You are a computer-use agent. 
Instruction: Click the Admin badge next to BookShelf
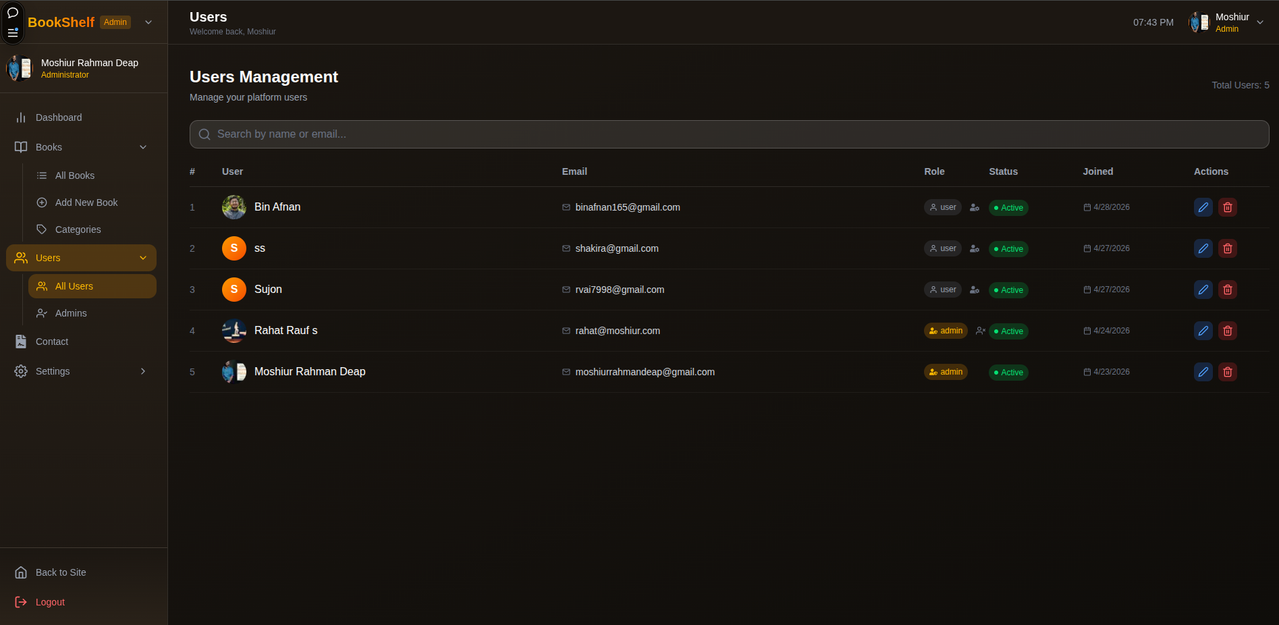tap(115, 22)
